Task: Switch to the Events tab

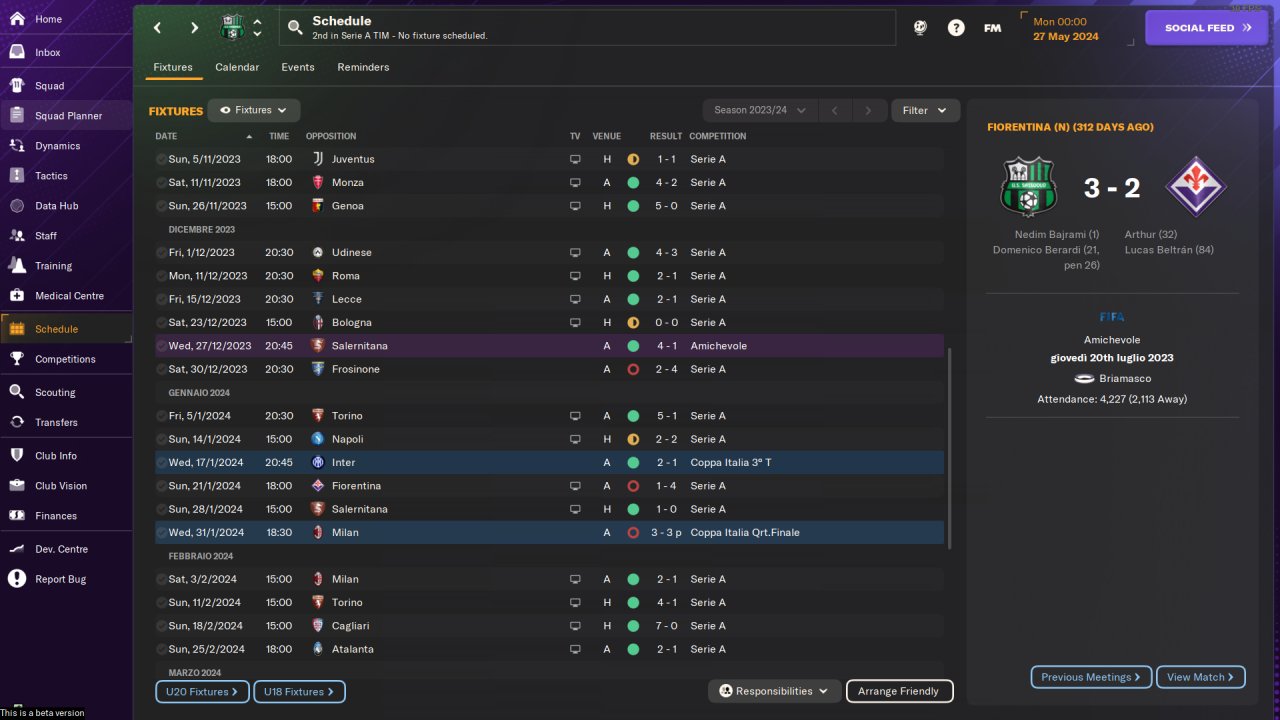Action: 298,67
